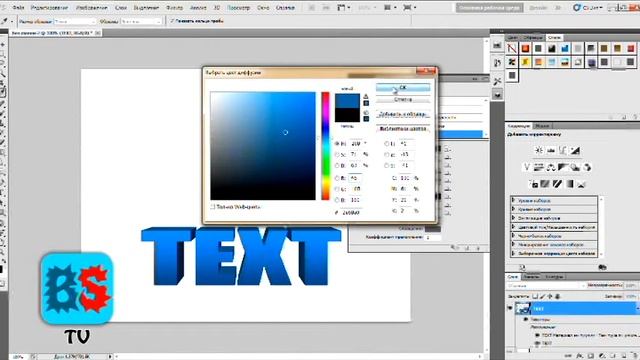Click the scissors-shaped collapsed panel icon in the dock
This screenshot has height=360, width=640.
point(497,81)
